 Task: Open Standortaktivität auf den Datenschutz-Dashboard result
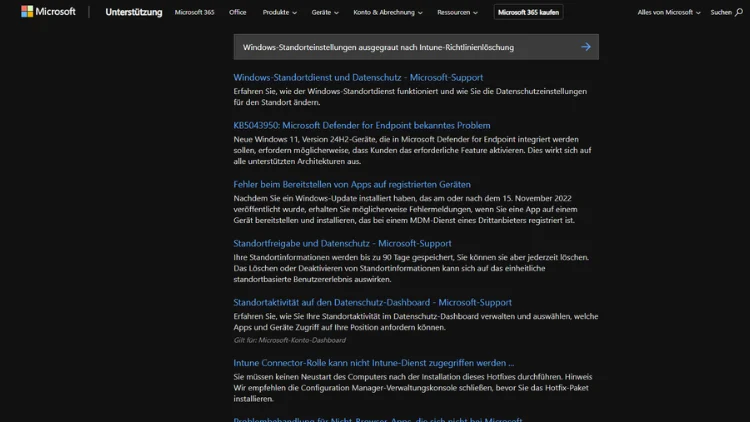373,302
